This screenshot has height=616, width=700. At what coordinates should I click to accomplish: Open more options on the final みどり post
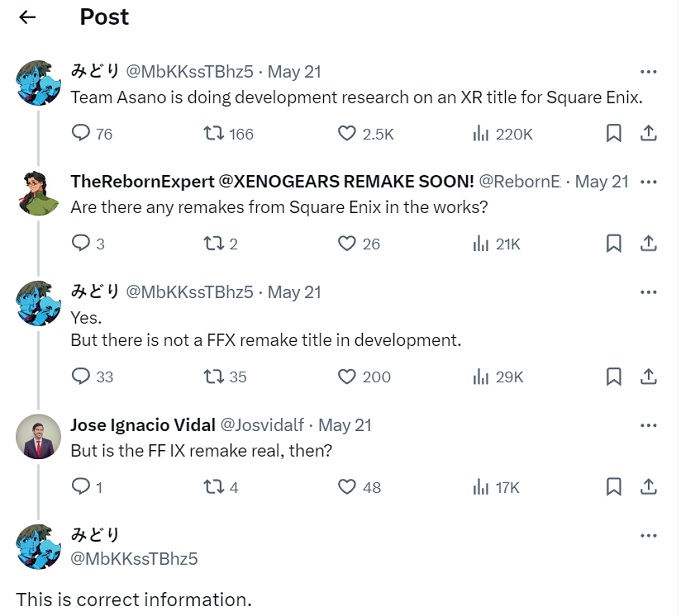(648, 535)
